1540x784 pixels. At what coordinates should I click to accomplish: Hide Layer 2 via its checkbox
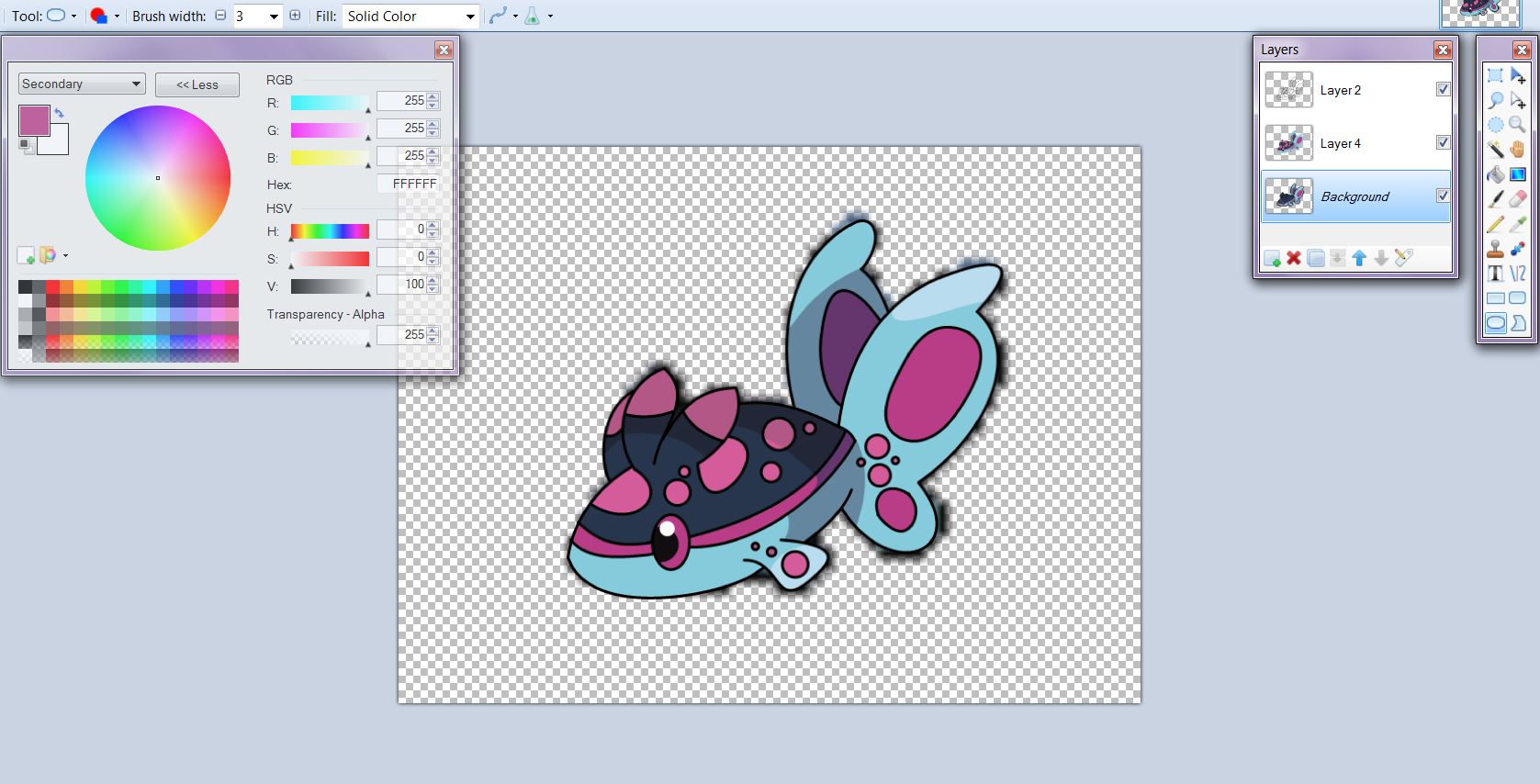pyautogui.click(x=1443, y=89)
